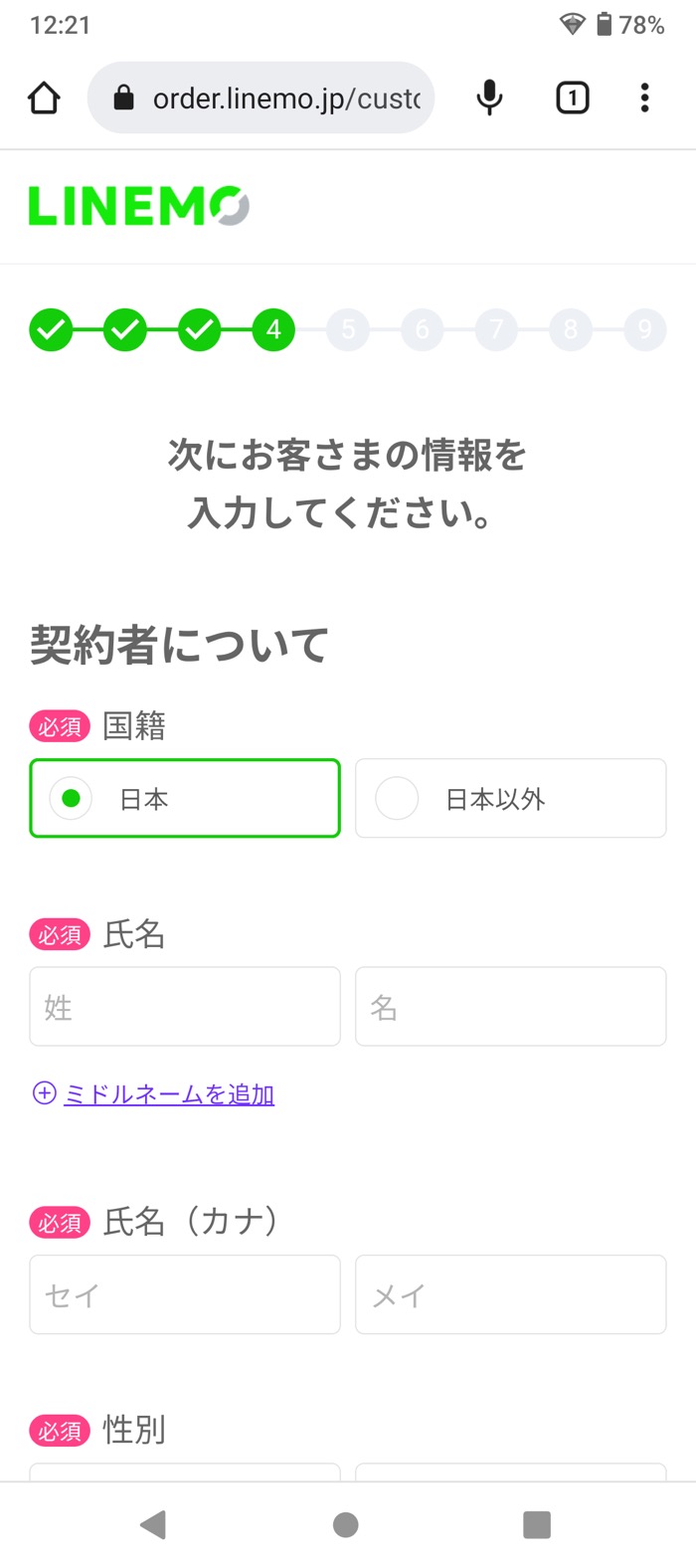Open the ミドルネームを追加 link

tap(168, 1092)
